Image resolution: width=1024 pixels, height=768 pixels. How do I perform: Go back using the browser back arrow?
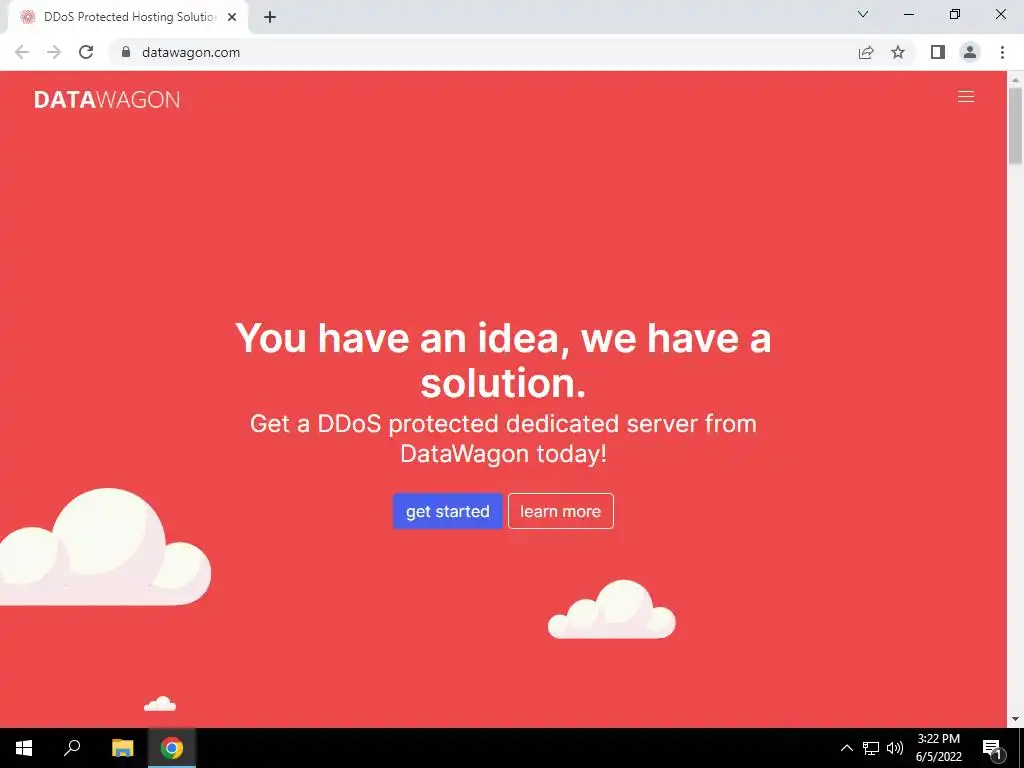click(22, 52)
